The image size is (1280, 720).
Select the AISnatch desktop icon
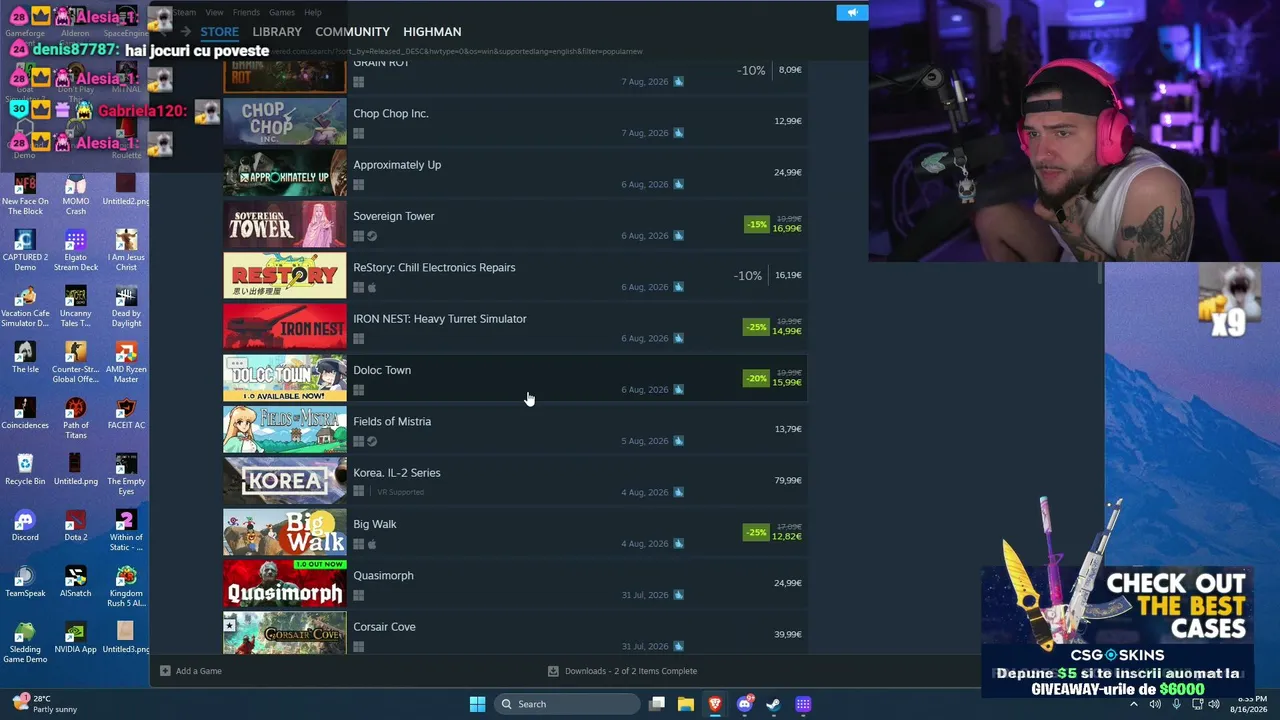76,582
